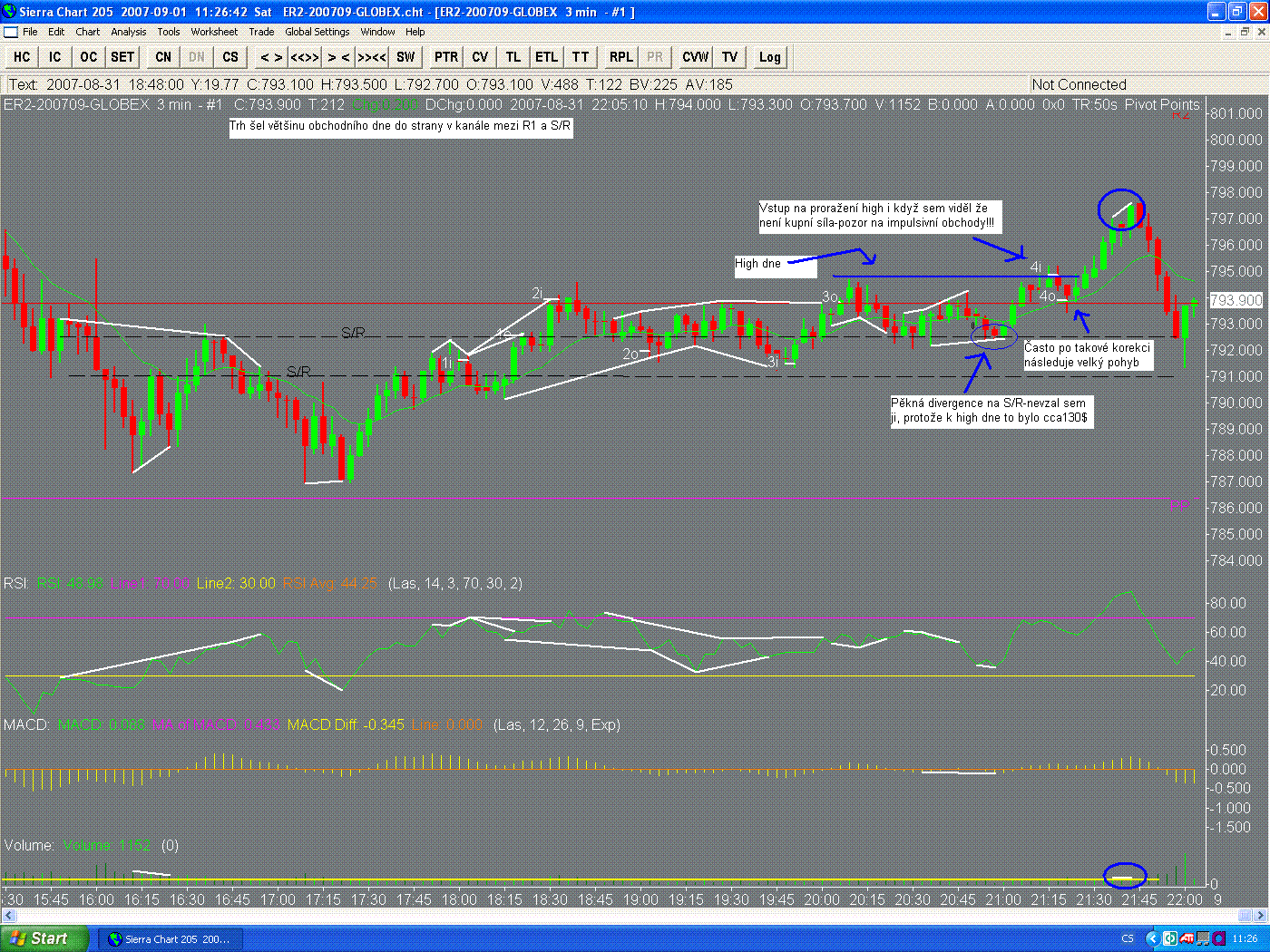Open chart settings with SET button
This screenshot has width=1270, height=952.
click(x=122, y=57)
